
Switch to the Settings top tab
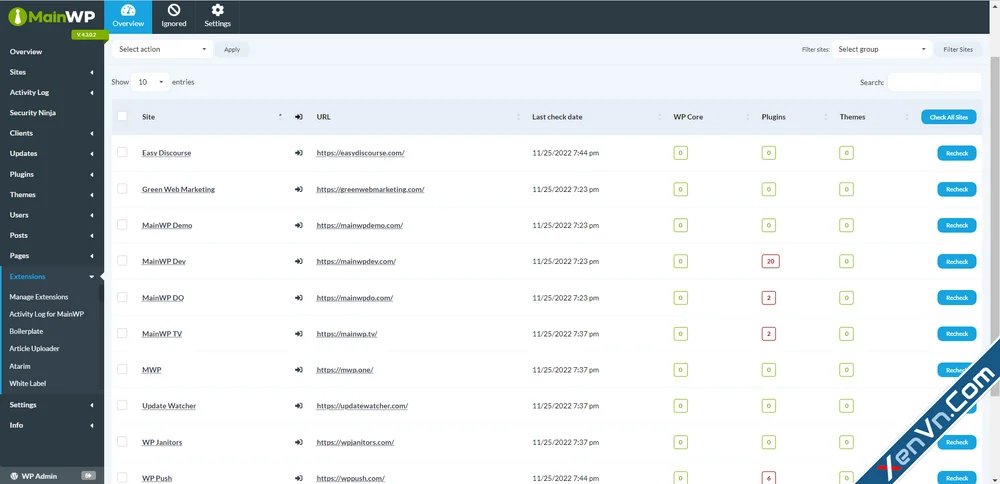[217, 17]
